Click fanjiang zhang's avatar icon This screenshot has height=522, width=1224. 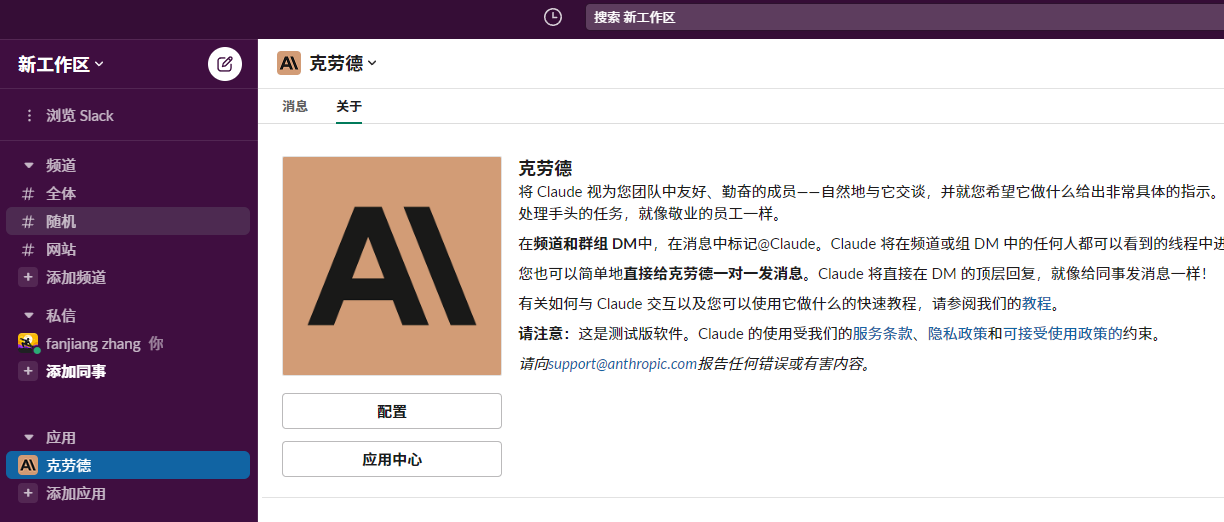pos(28,343)
